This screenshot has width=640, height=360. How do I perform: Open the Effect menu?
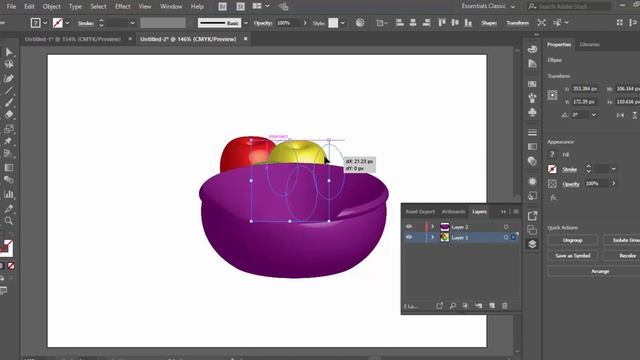(122, 7)
